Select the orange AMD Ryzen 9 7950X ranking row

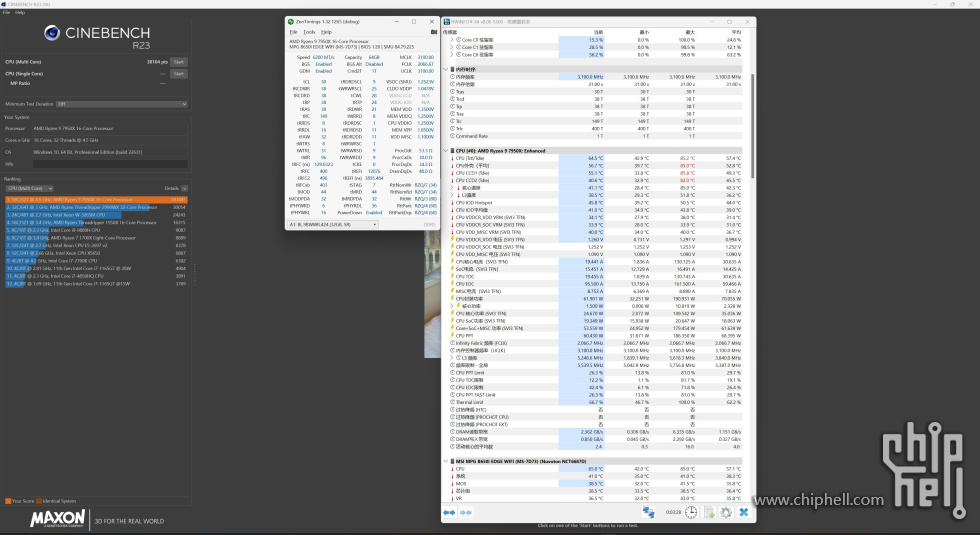[96, 200]
